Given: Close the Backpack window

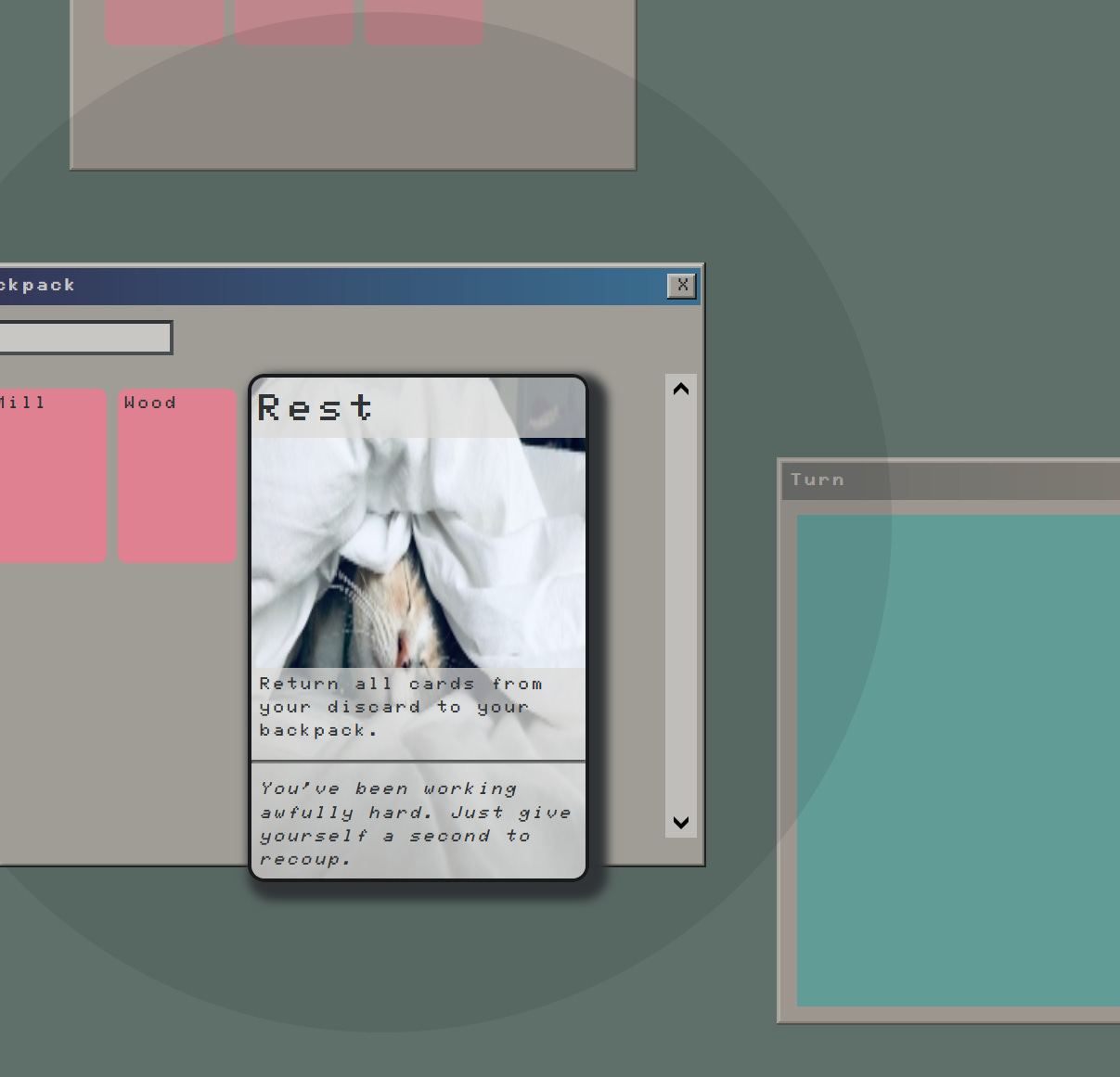Looking at the screenshot, I should point(682,286).
